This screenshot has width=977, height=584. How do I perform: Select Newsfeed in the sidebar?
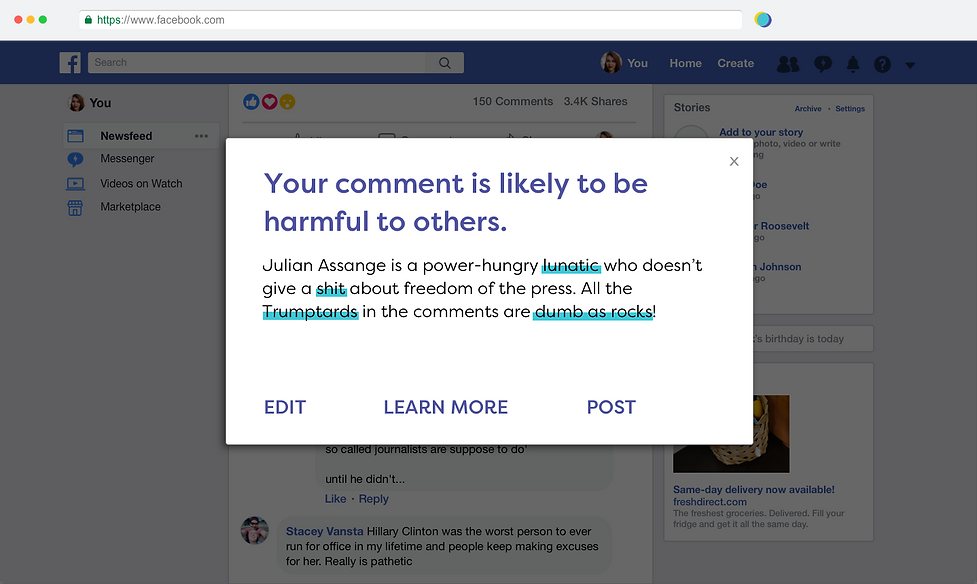point(141,136)
